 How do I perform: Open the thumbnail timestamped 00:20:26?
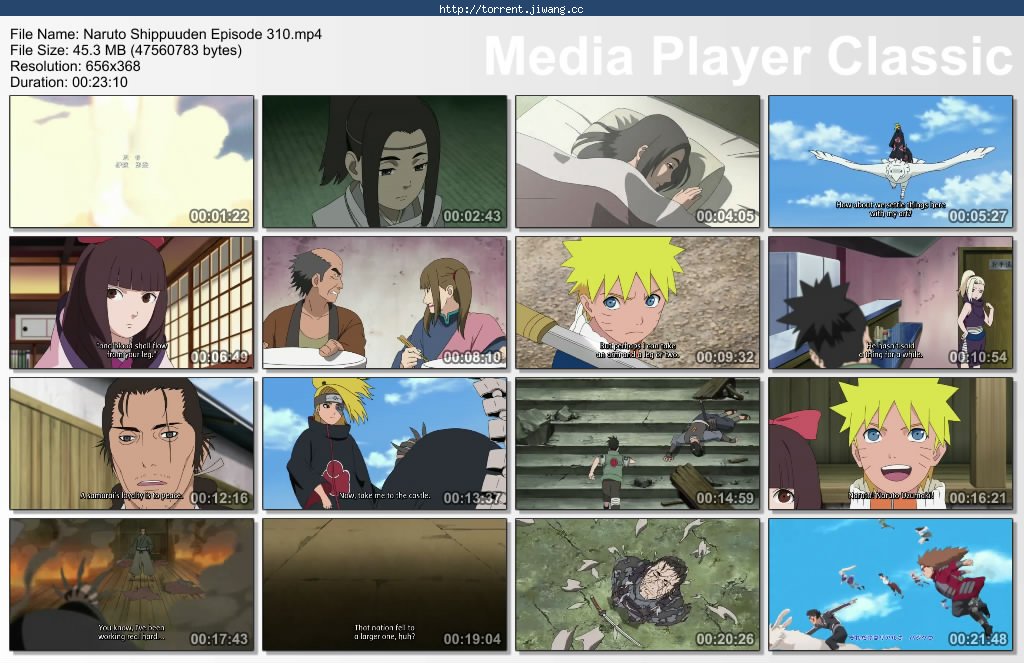tap(637, 585)
